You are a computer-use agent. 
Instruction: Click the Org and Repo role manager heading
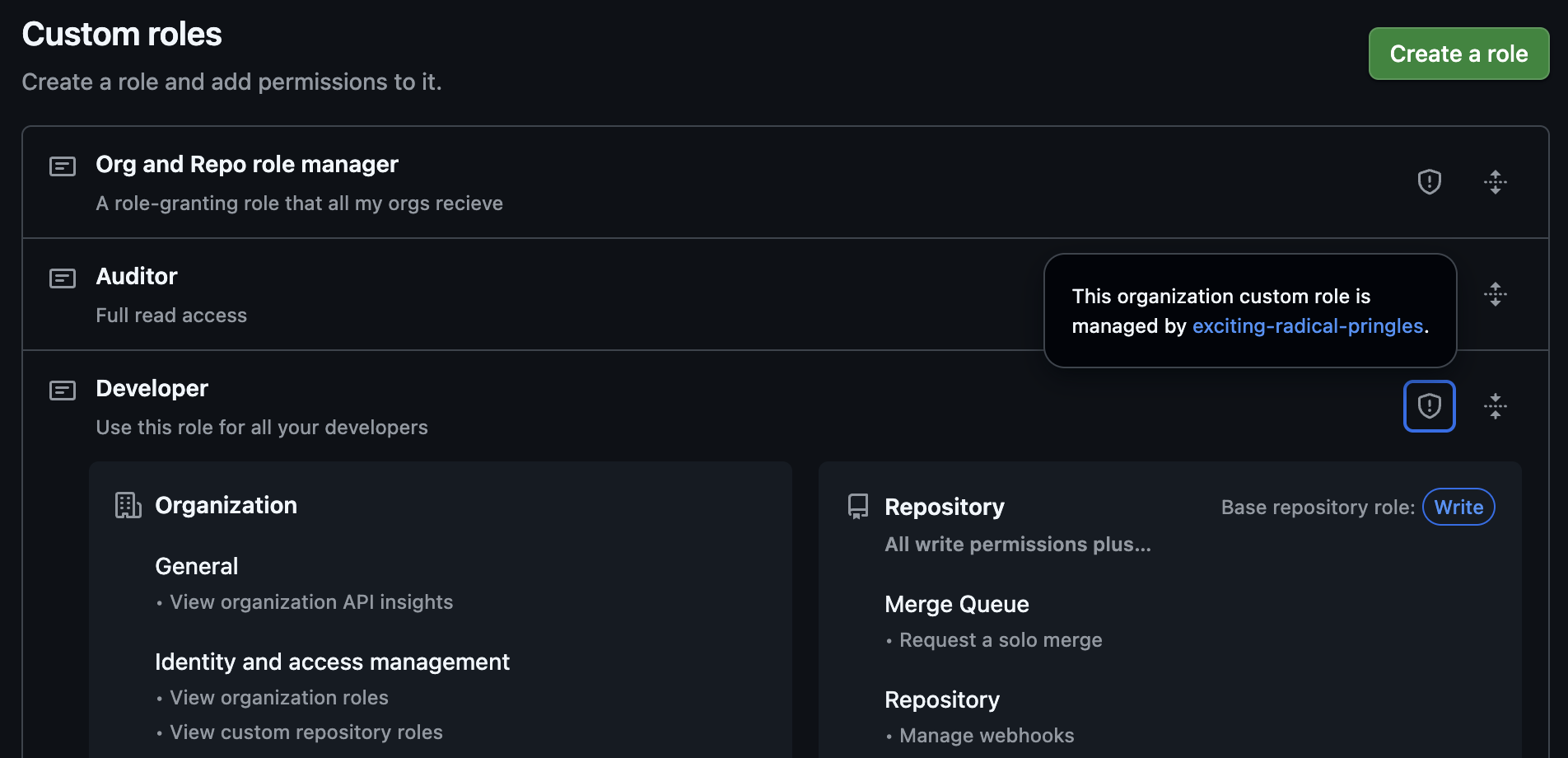point(246,164)
